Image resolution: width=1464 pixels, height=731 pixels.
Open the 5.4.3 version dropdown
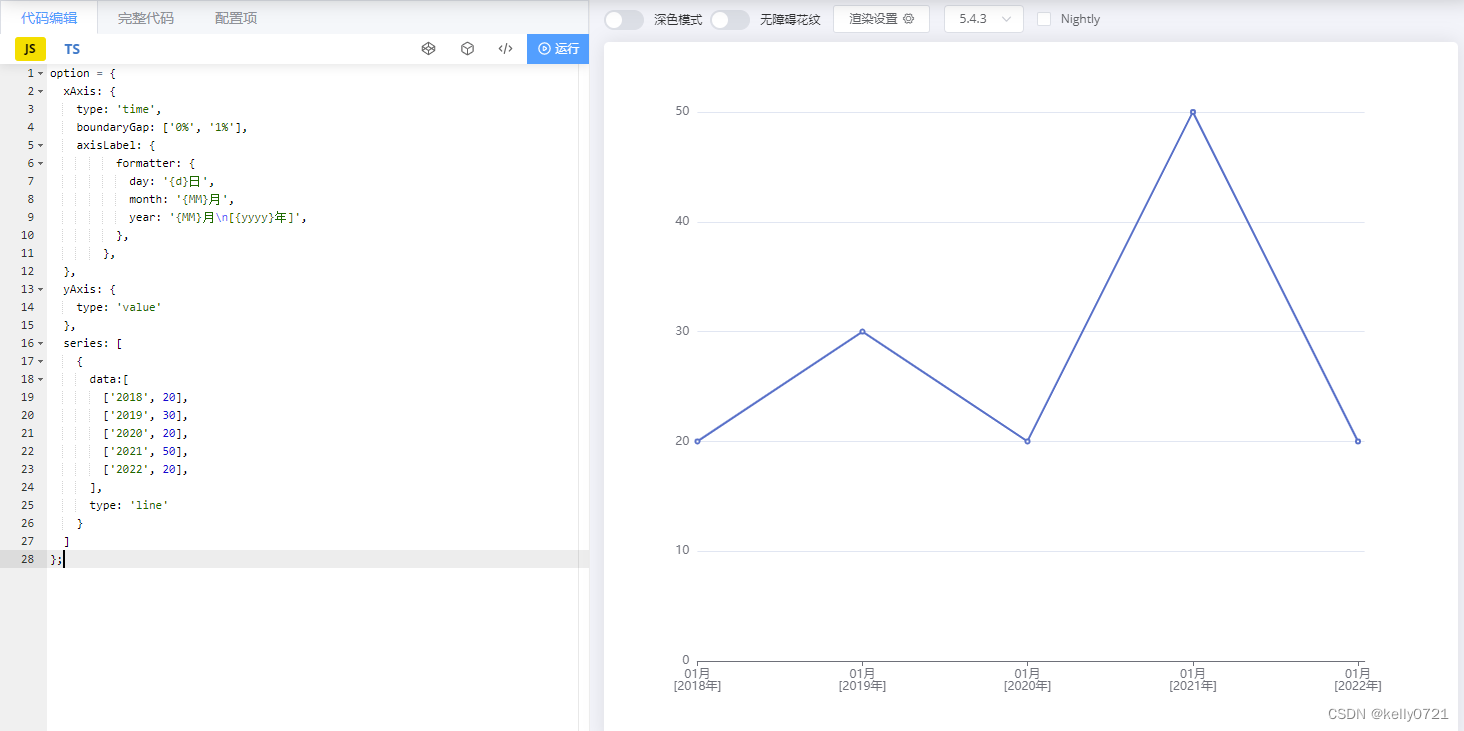pos(984,19)
